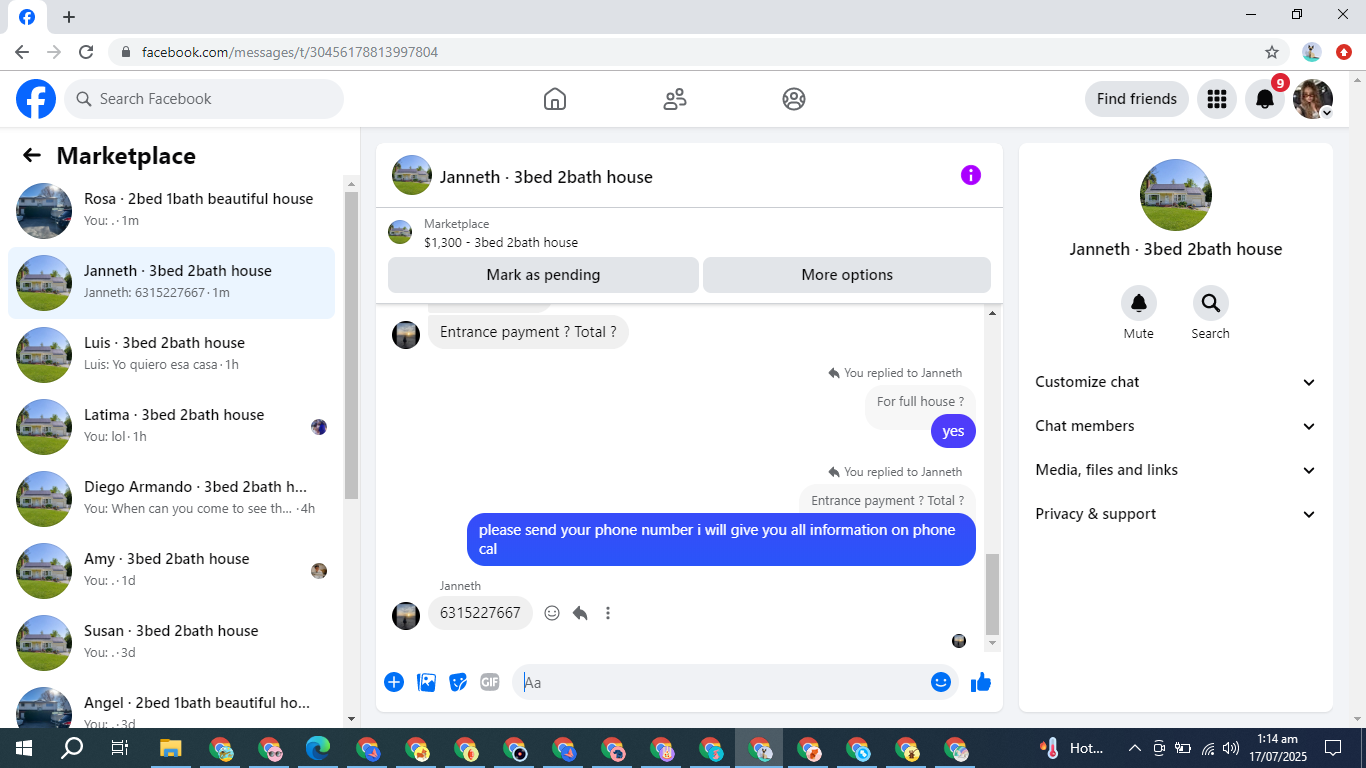This screenshot has width=1366, height=768.
Task: Click the conversation list scrollbar thumb
Action: point(351,345)
